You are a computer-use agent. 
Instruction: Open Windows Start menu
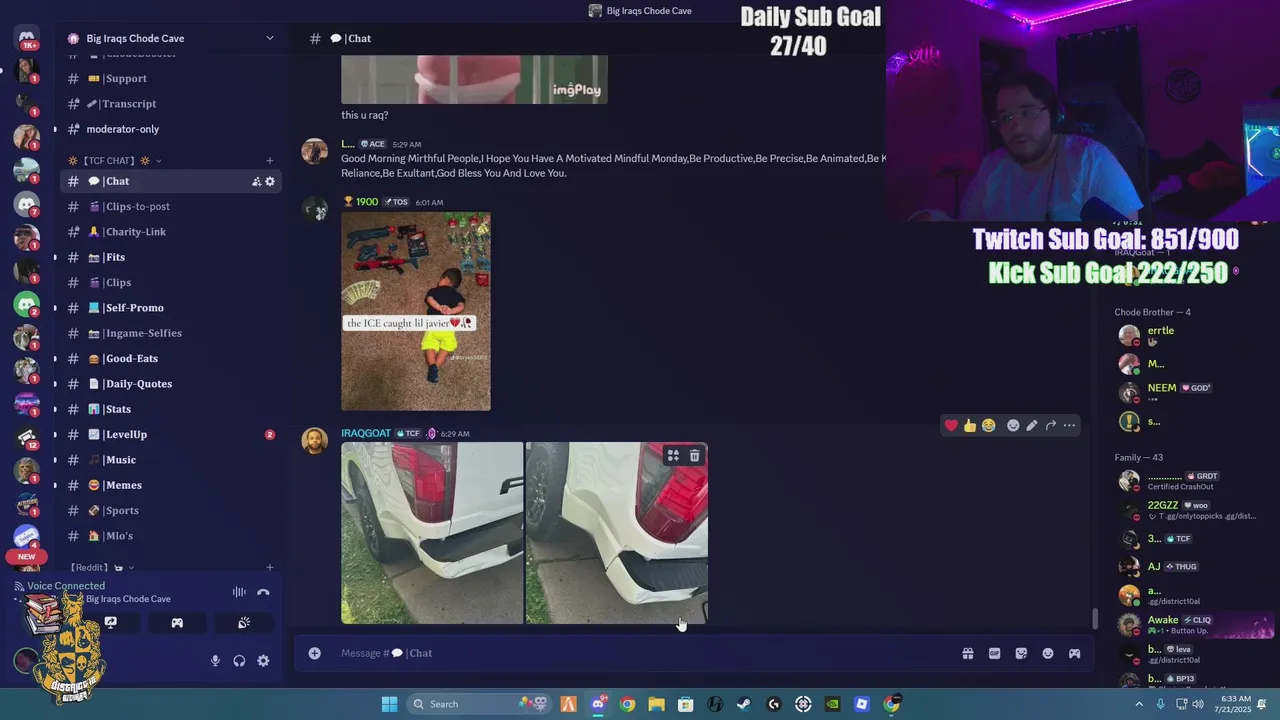[389, 704]
